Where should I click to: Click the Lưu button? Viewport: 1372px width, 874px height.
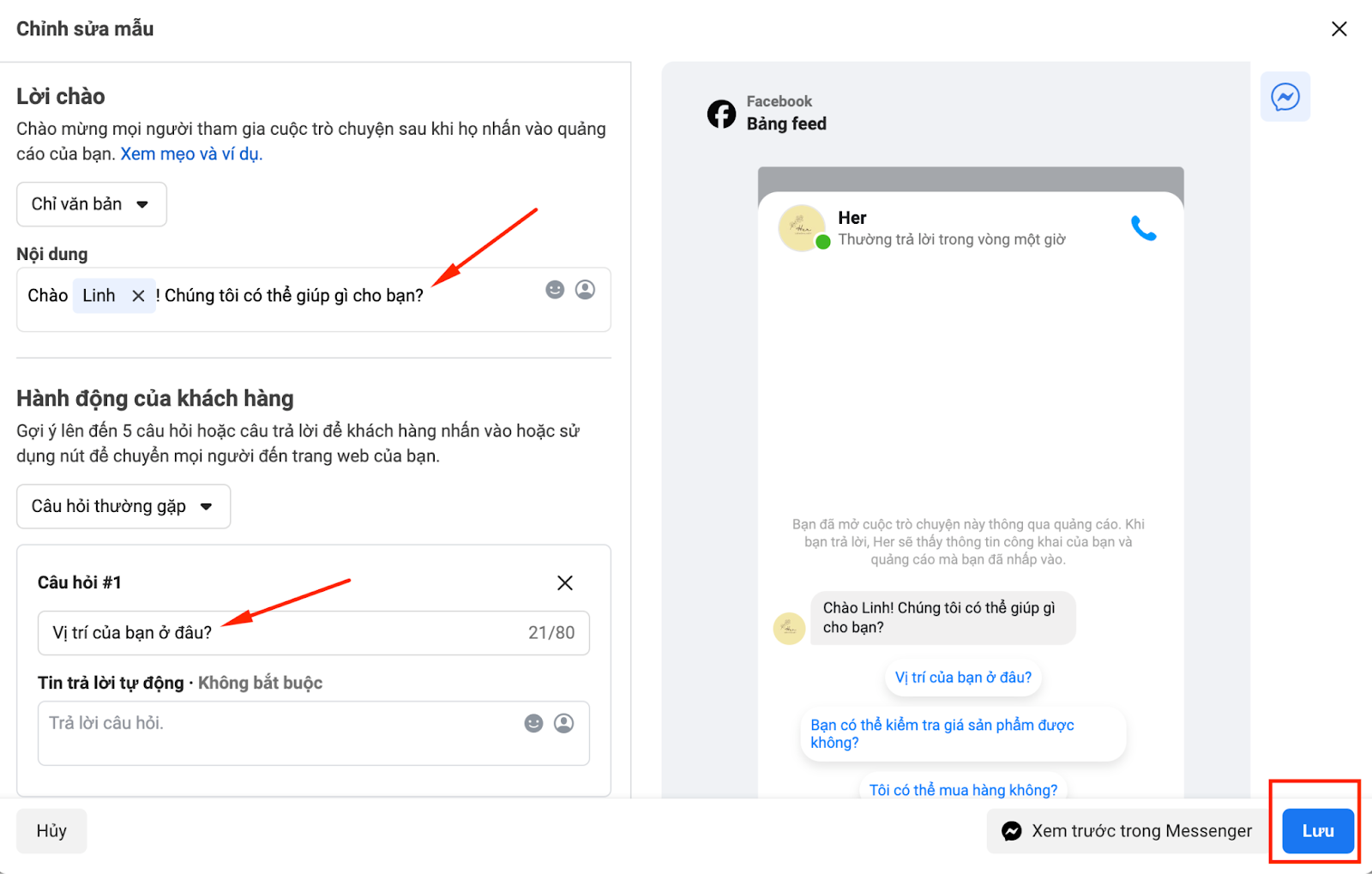[x=1318, y=830]
